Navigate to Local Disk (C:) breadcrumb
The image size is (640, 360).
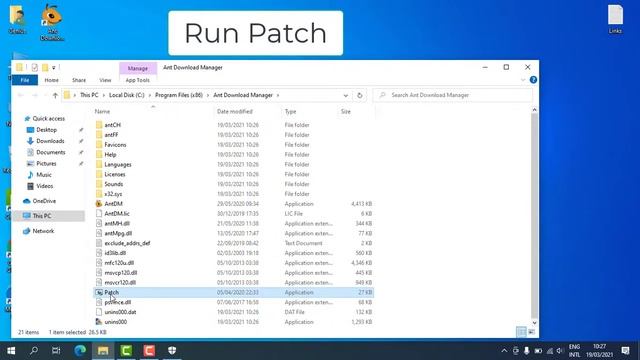[127, 95]
